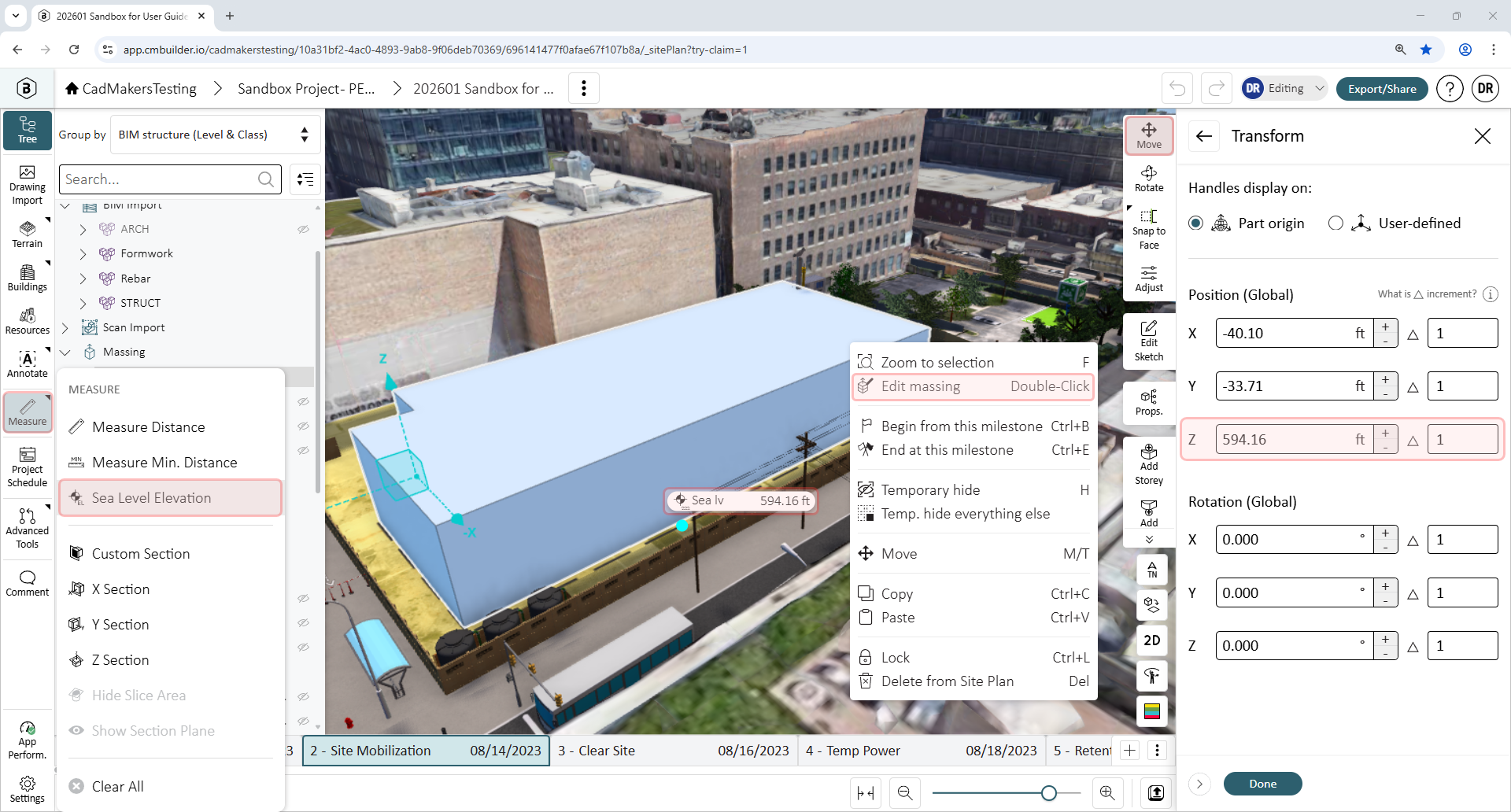Select the Rotate tool

point(1149,179)
